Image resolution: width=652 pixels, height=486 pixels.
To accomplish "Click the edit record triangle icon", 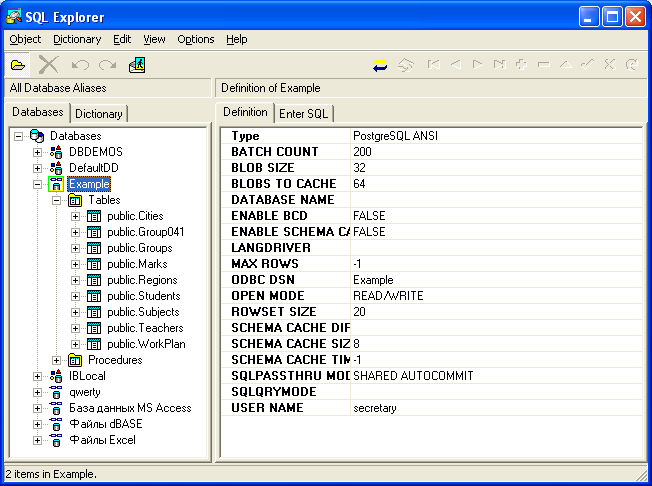I will tap(566, 64).
